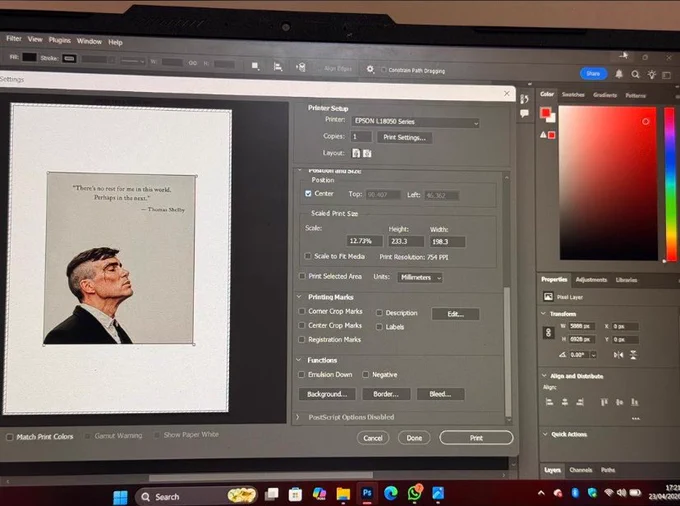This screenshot has height=506, width=680.
Task: Enable Emulsion Down checkbox
Action: coord(301,374)
